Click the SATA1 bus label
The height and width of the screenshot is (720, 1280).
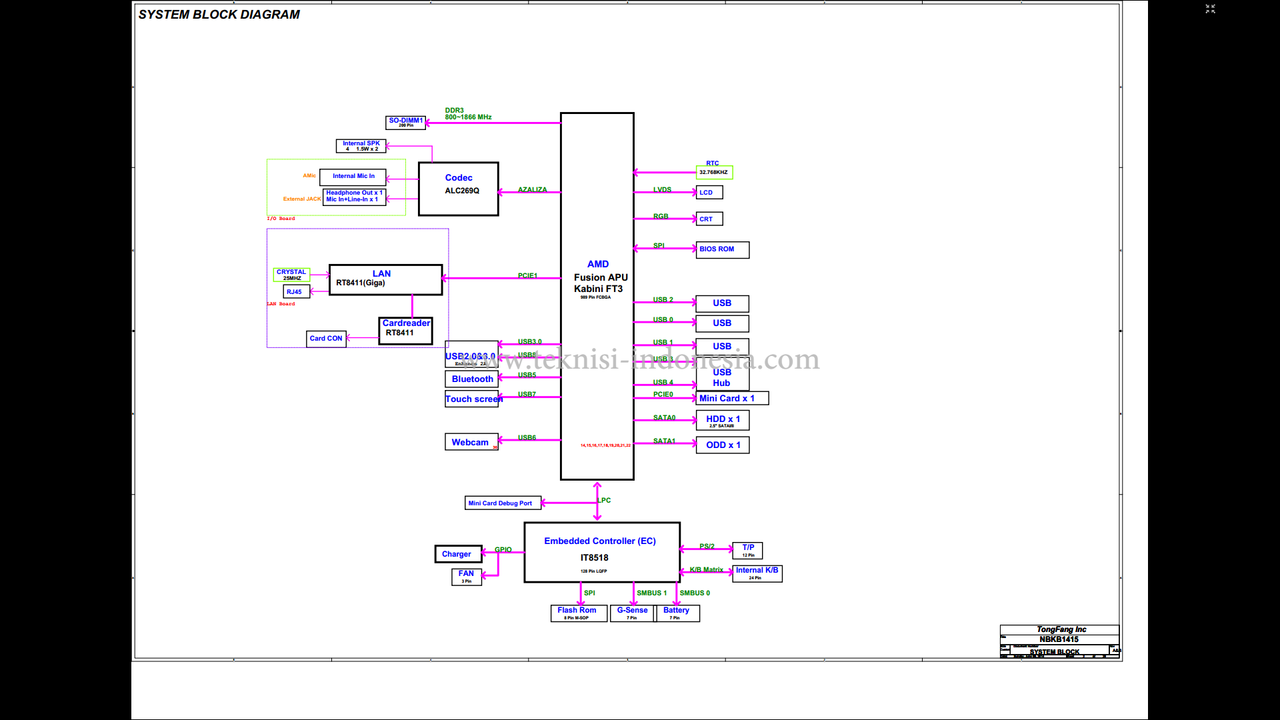point(664,441)
